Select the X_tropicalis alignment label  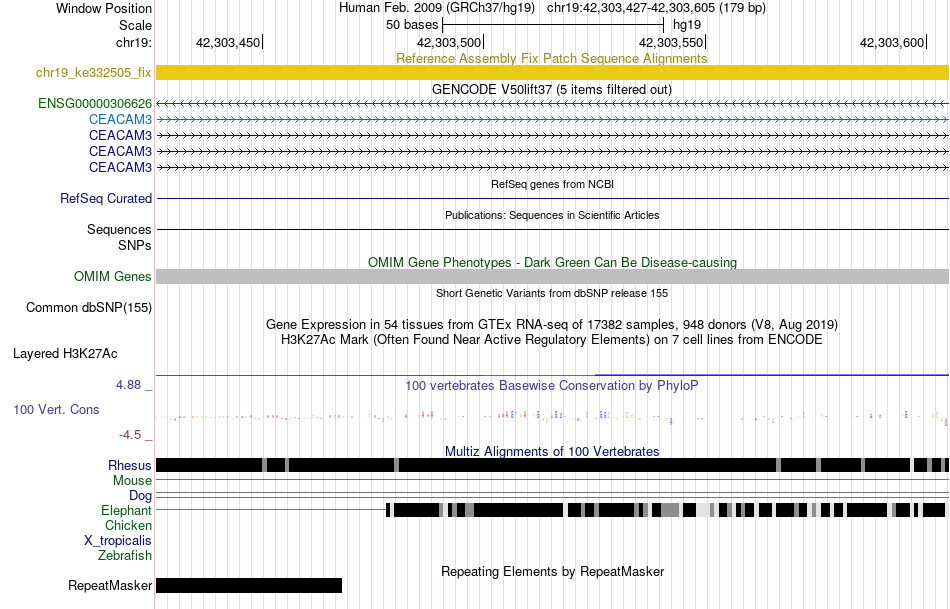[x=118, y=541]
